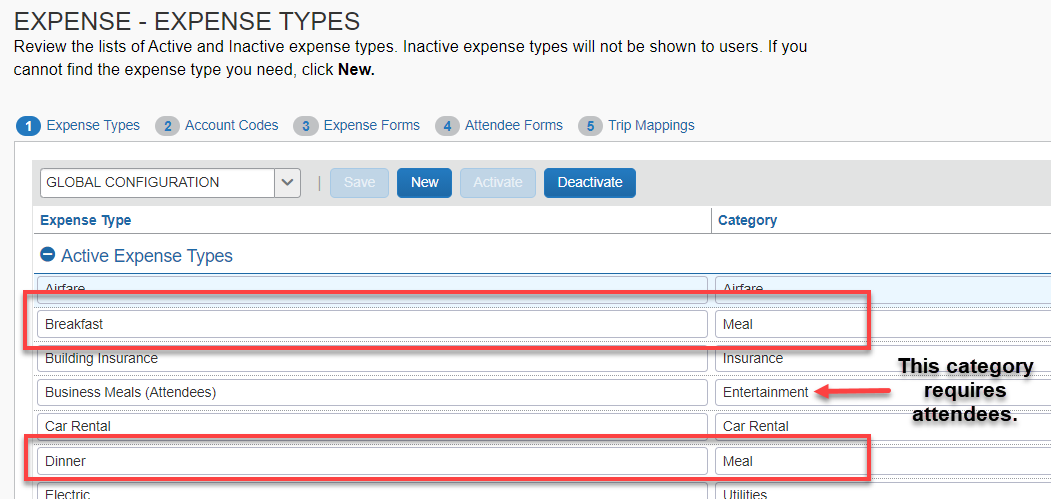
Task: Click the Business Meals (Attendees) field
Action: [372, 392]
